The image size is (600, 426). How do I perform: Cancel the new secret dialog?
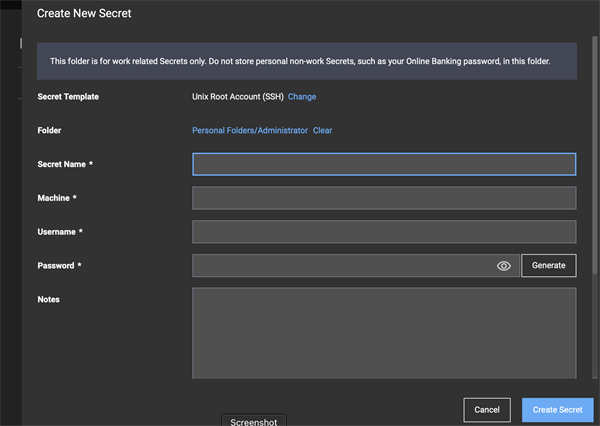click(487, 410)
